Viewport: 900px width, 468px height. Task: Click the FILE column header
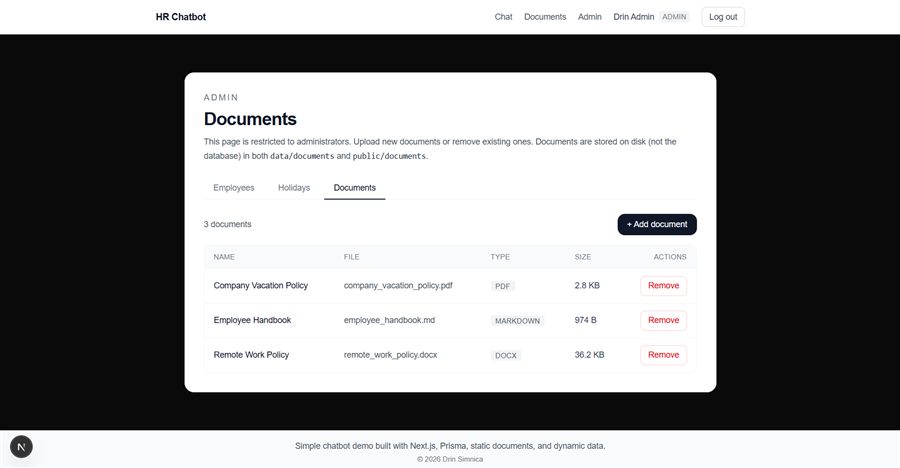[351, 257]
